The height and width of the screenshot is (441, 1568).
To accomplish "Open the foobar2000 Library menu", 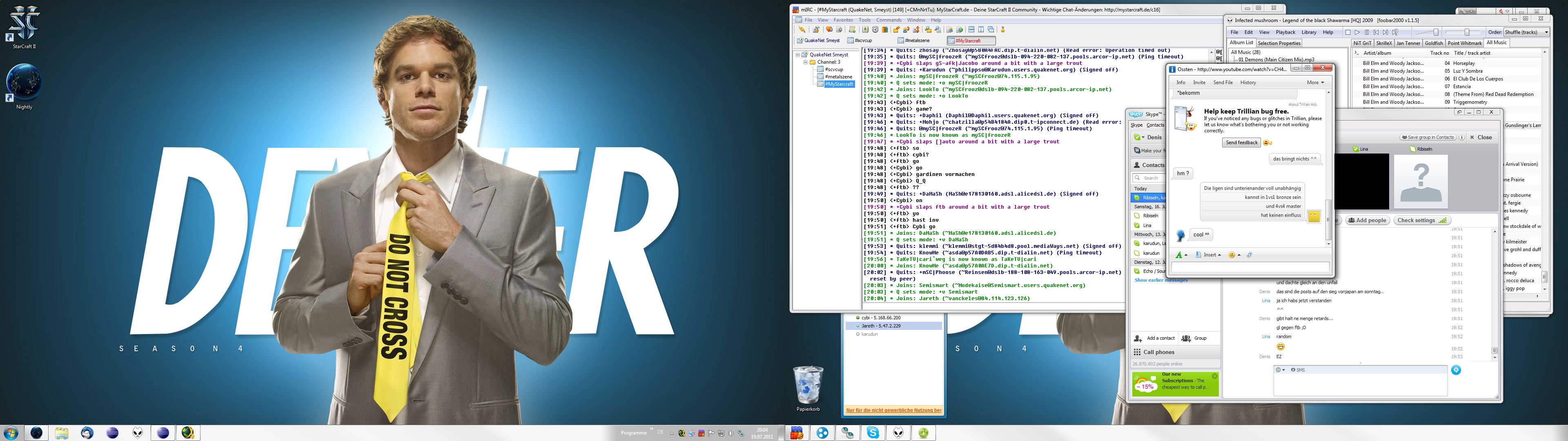I will click(x=1309, y=32).
